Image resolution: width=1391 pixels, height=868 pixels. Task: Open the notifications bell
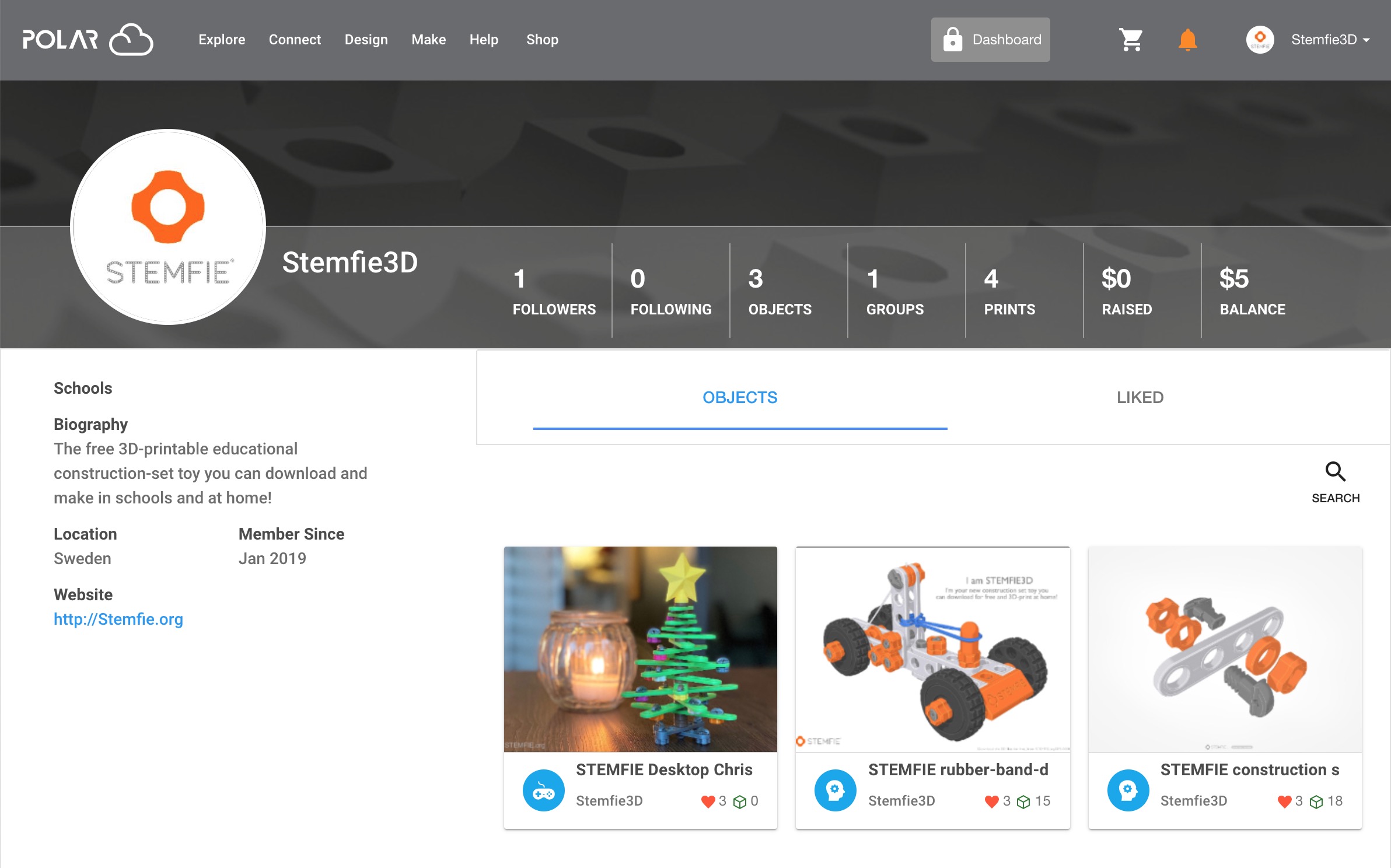[1187, 40]
